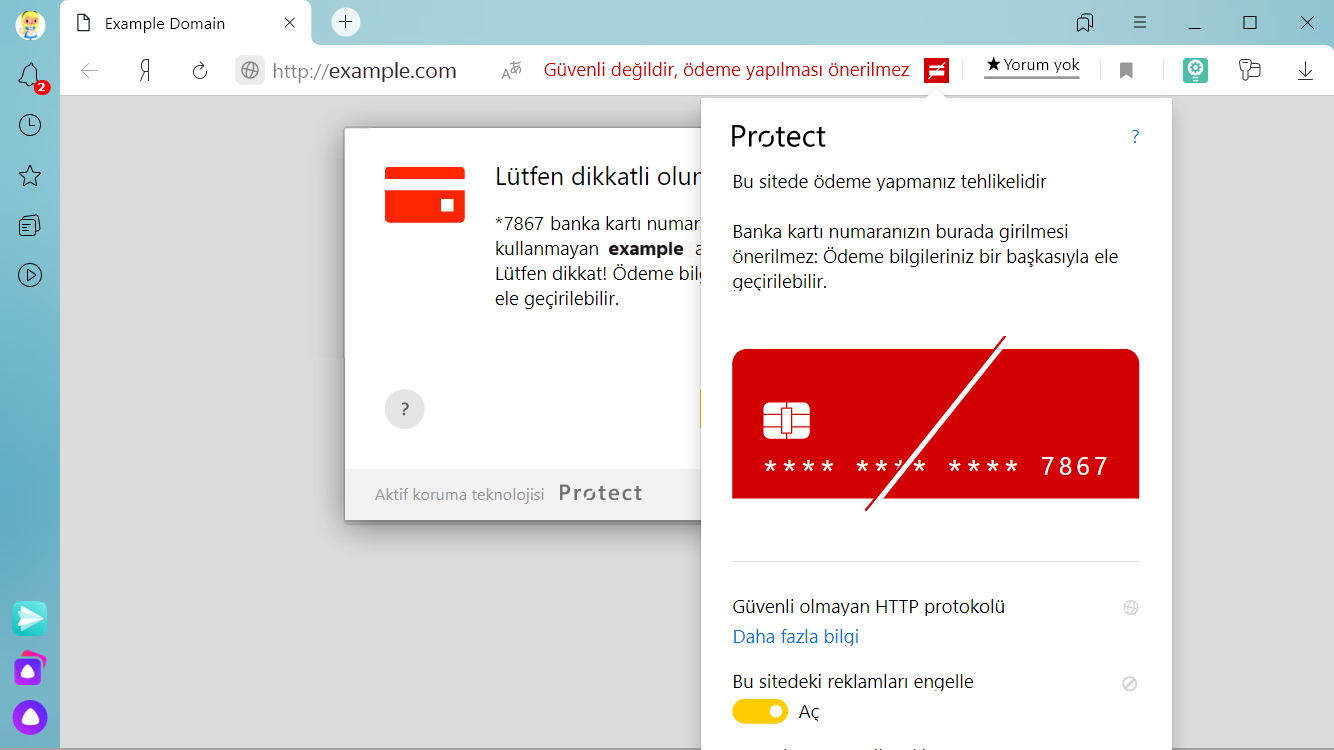Click Güvenli olmayan HTTP protokolü text
Screen dimensions: 1334x750
point(869,607)
